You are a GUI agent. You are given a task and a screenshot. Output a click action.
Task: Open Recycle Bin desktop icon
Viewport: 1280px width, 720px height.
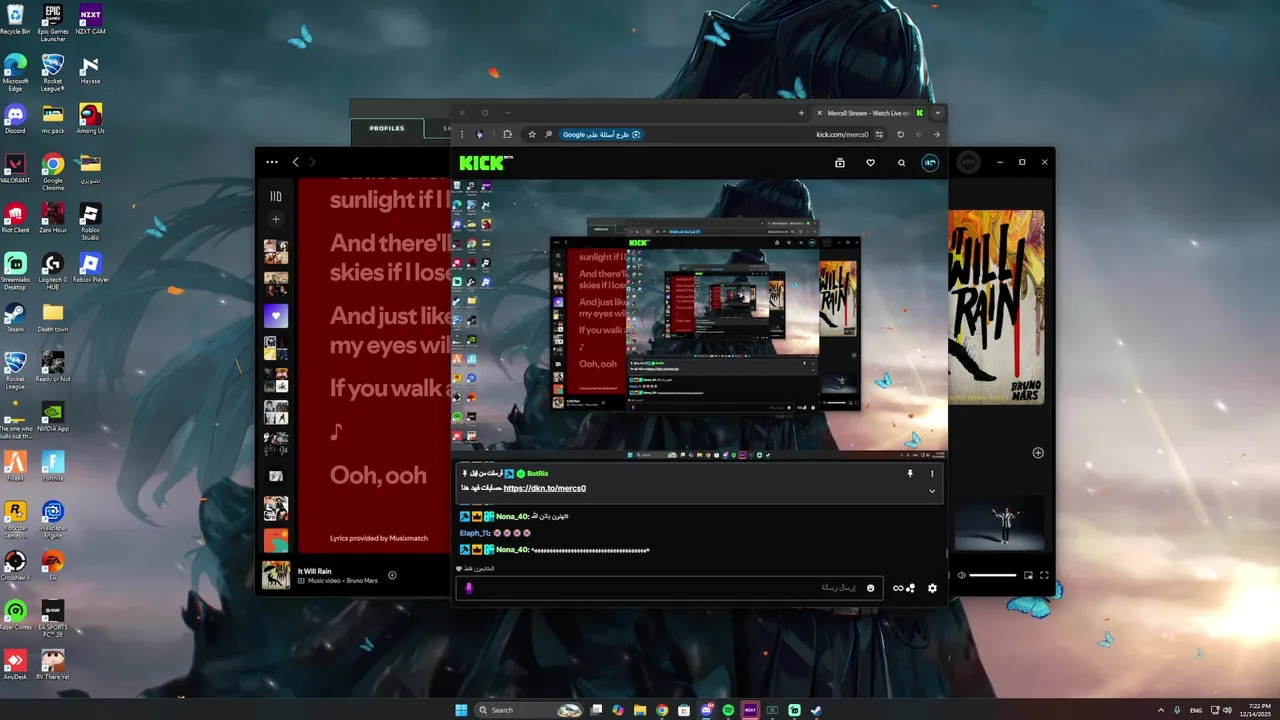(15, 19)
